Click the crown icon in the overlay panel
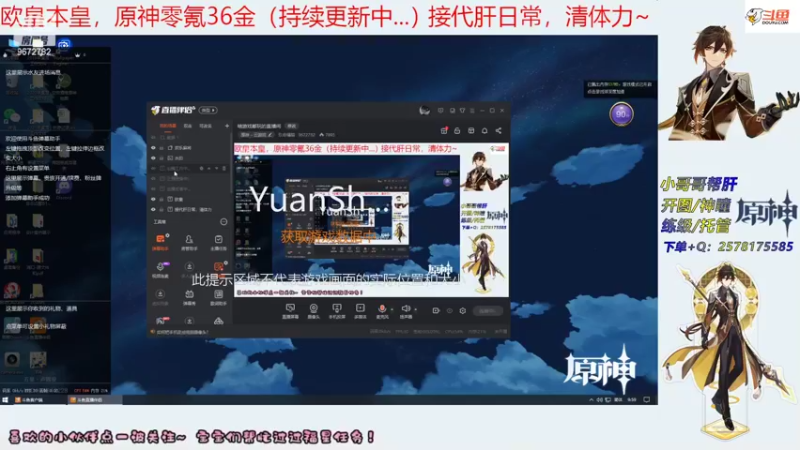Image resolution: width=800 pixels, height=450 pixels. pyautogui.click(x=78, y=55)
